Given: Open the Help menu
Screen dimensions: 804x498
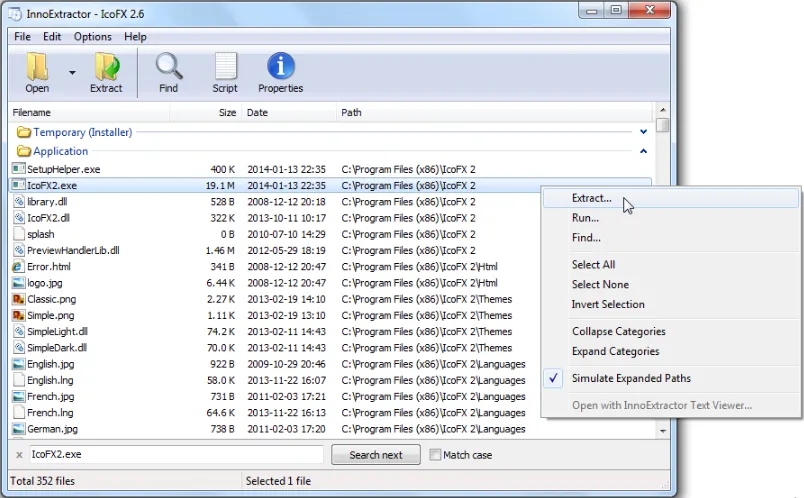Looking at the screenshot, I should coord(135,37).
